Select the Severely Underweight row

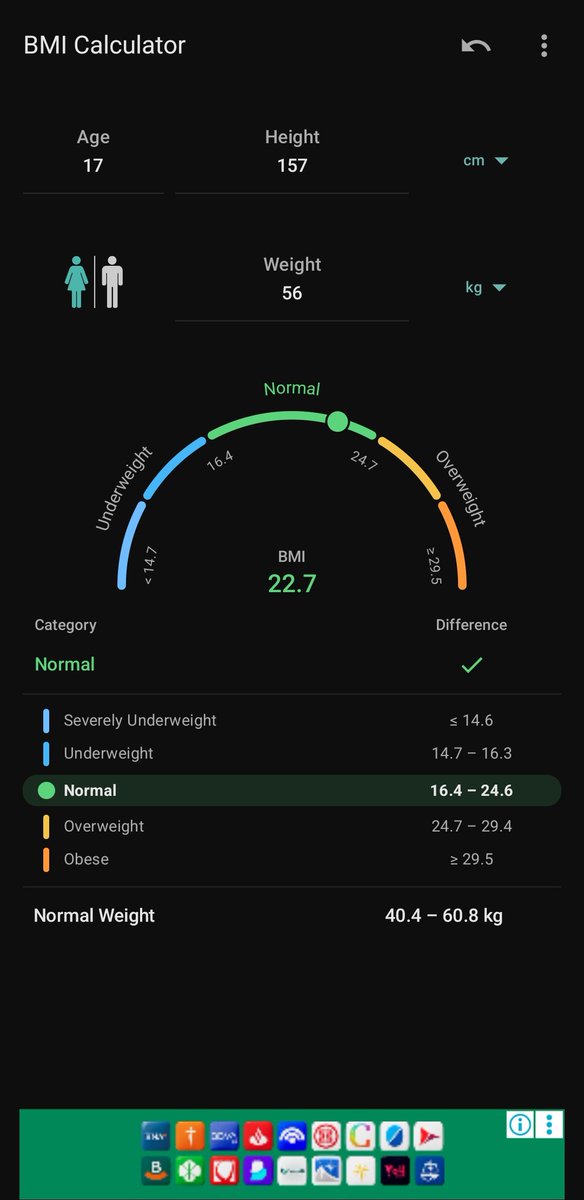point(292,720)
